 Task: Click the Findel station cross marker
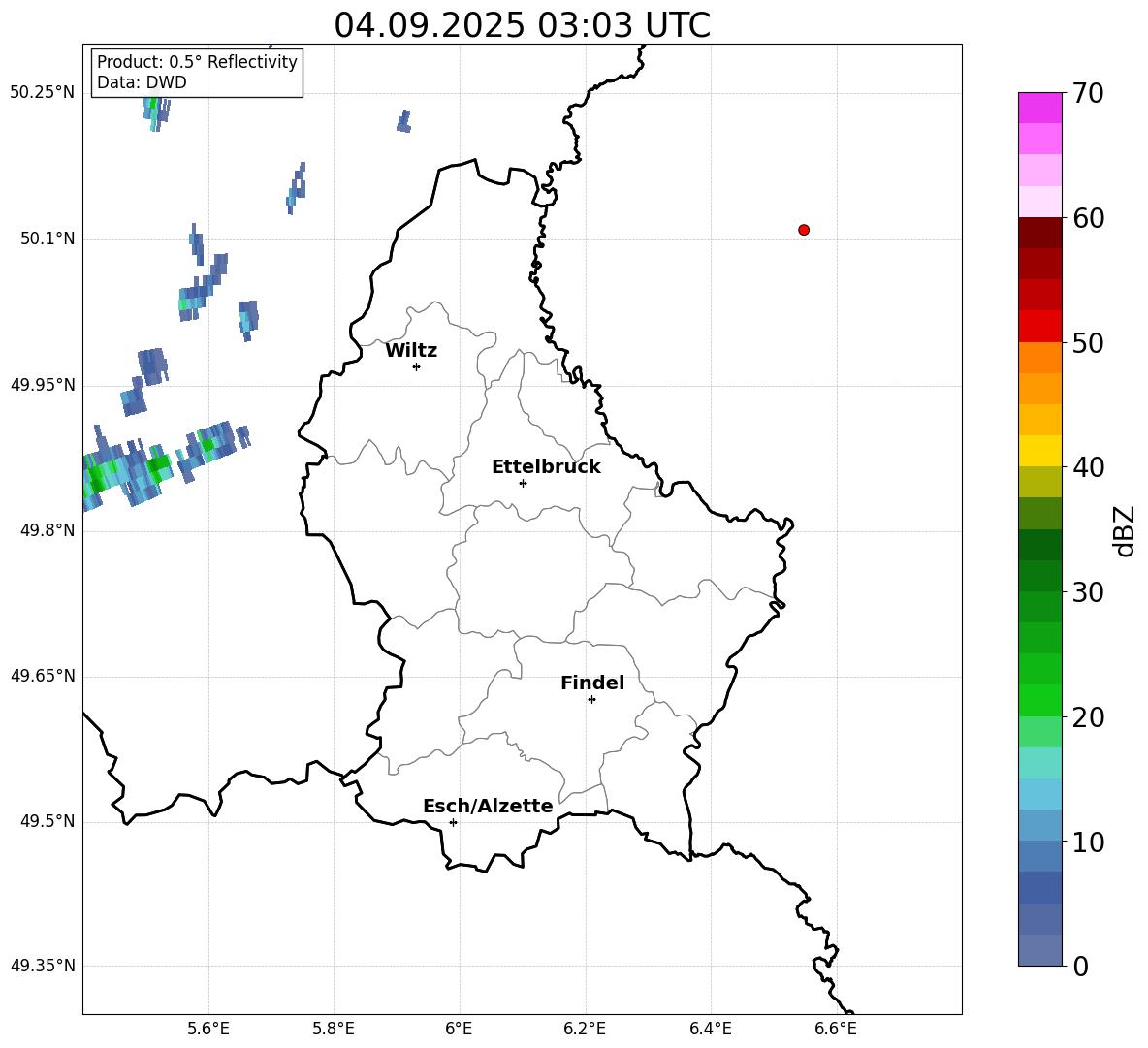click(591, 700)
